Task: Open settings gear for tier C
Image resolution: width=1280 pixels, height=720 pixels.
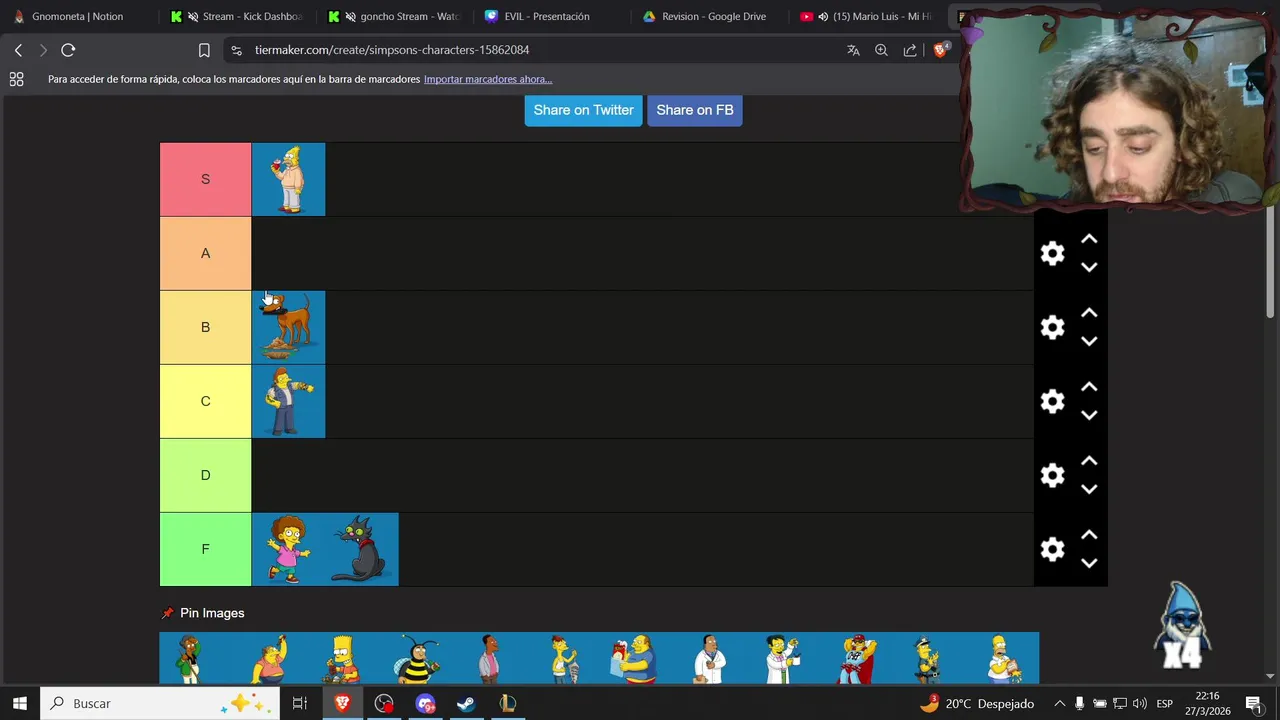Action: click(1052, 402)
